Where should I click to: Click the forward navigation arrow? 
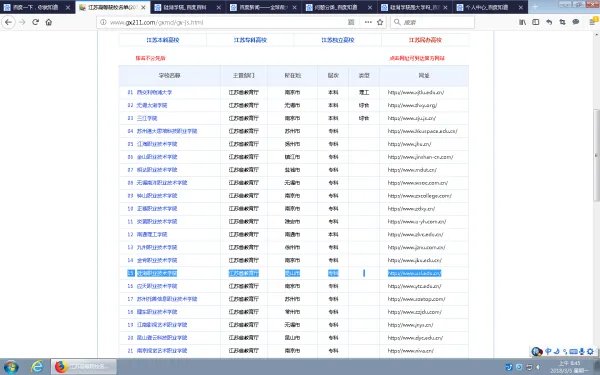click(x=22, y=22)
